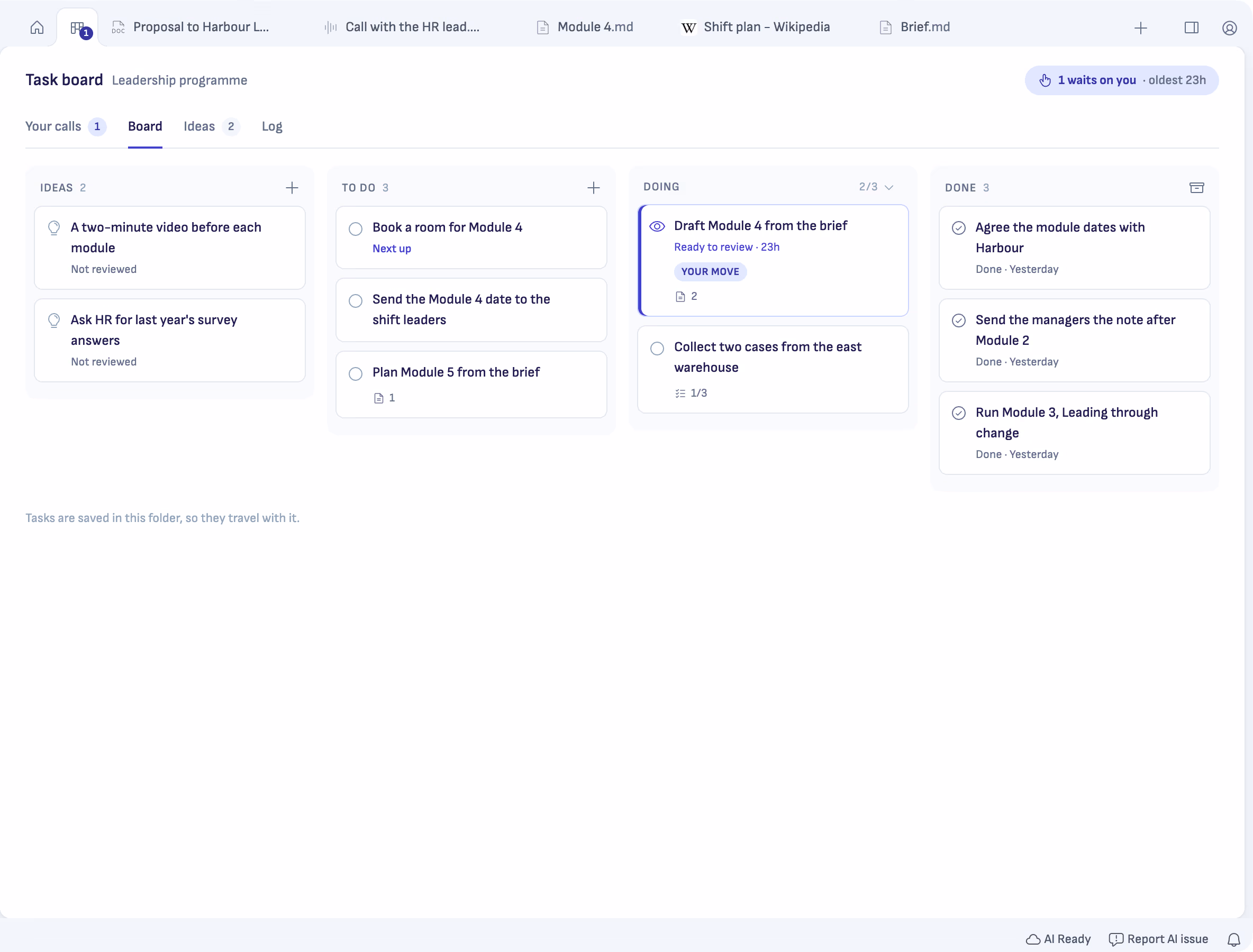Open the user account icon
This screenshot has height=952, width=1253.
coord(1229,28)
